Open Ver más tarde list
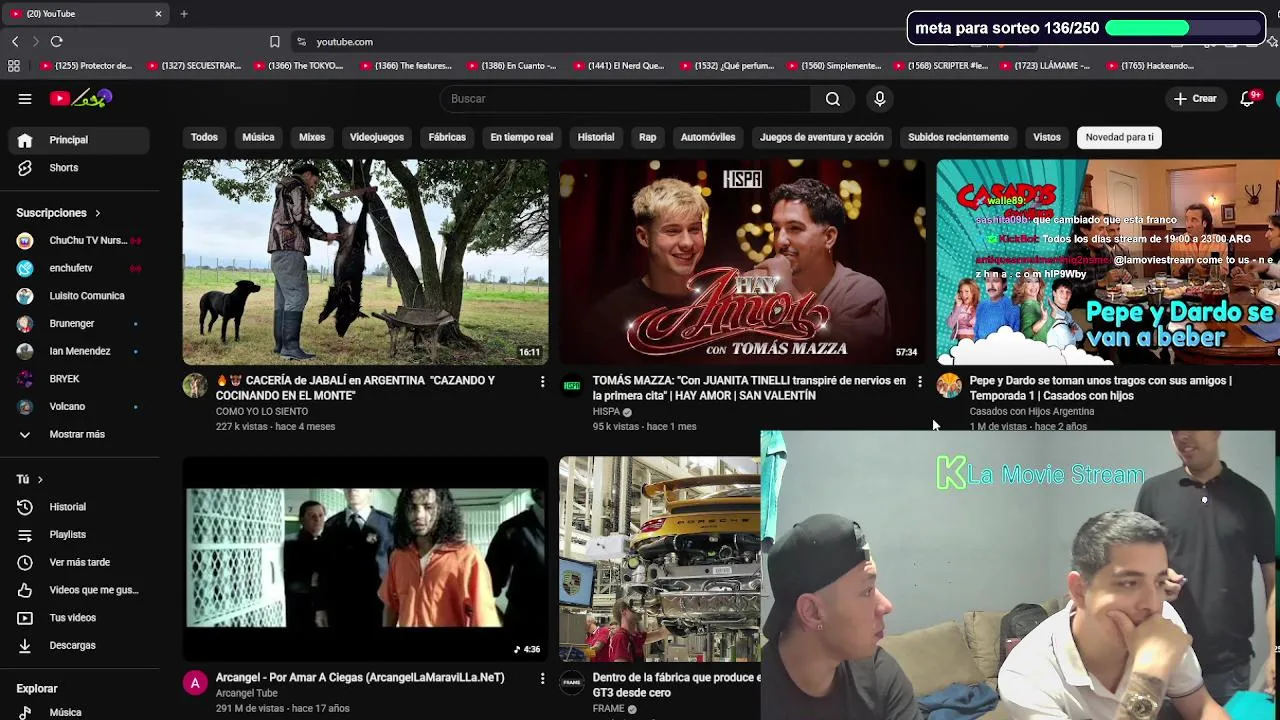Screen dimensions: 1280x720 [80, 562]
